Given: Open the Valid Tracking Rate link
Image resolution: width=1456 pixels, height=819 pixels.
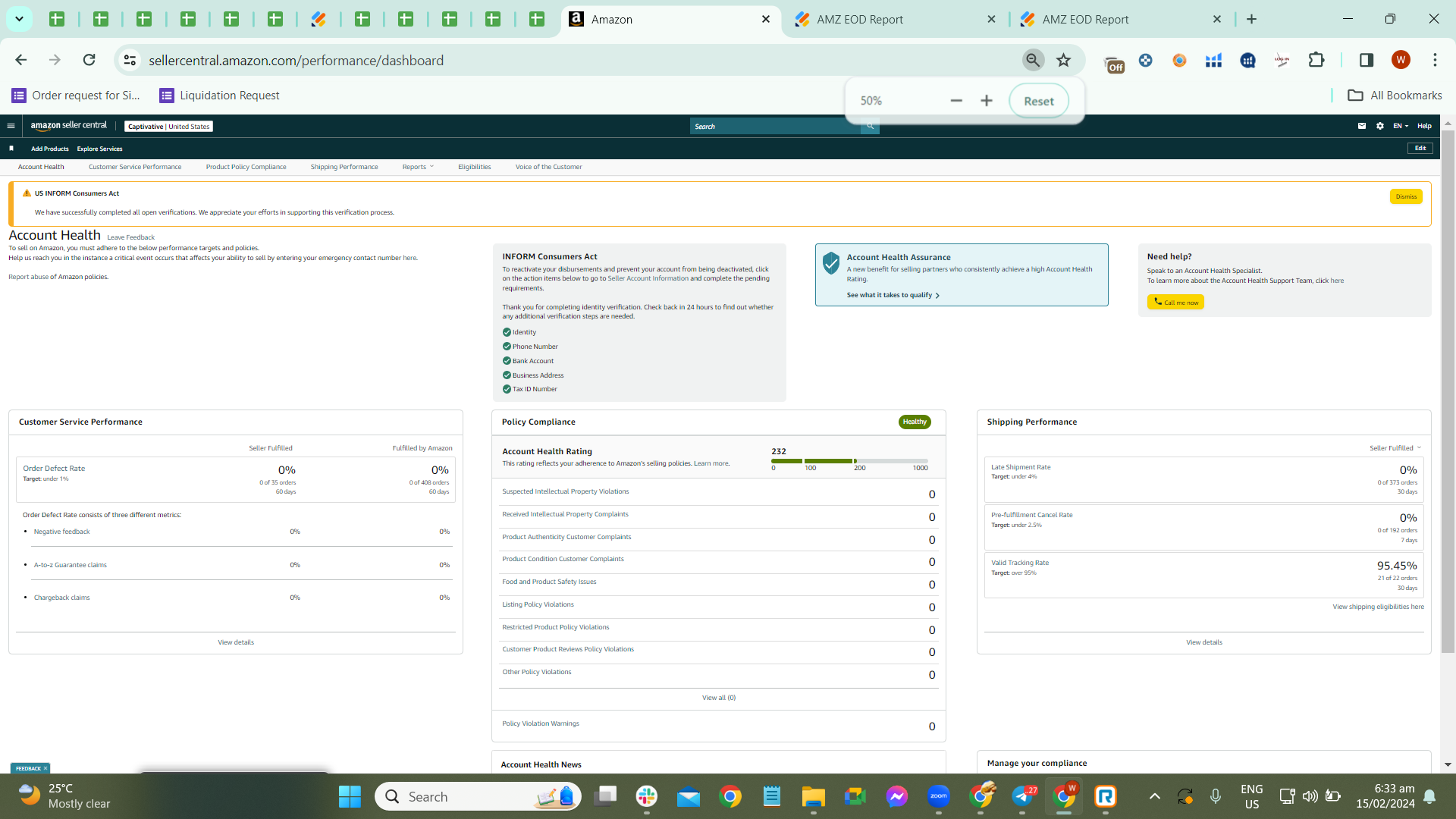Looking at the screenshot, I should [1020, 563].
